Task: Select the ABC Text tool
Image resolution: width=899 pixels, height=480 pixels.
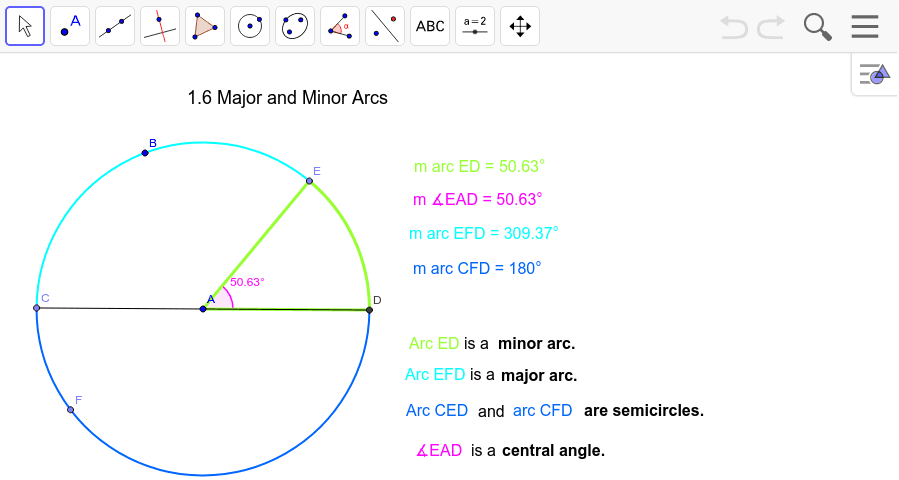Action: point(430,26)
